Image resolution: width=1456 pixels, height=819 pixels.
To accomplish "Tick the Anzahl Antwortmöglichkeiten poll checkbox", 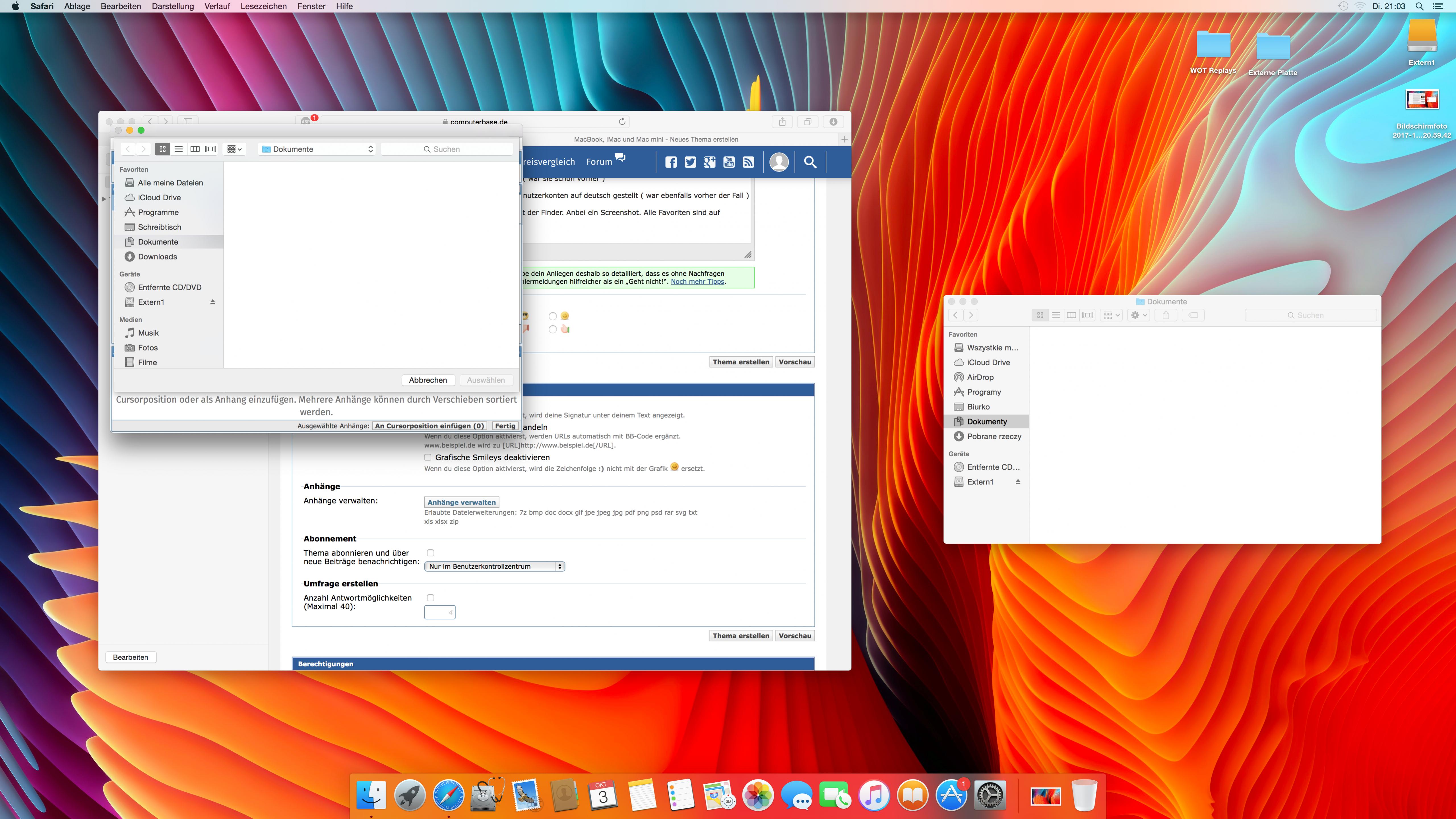I will pyautogui.click(x=431, y=598).
